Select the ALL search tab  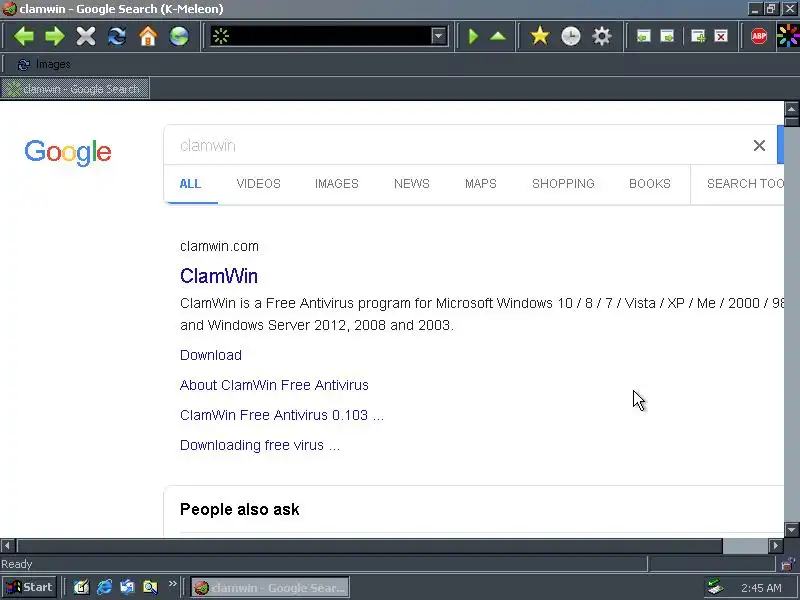coord(190,184)
